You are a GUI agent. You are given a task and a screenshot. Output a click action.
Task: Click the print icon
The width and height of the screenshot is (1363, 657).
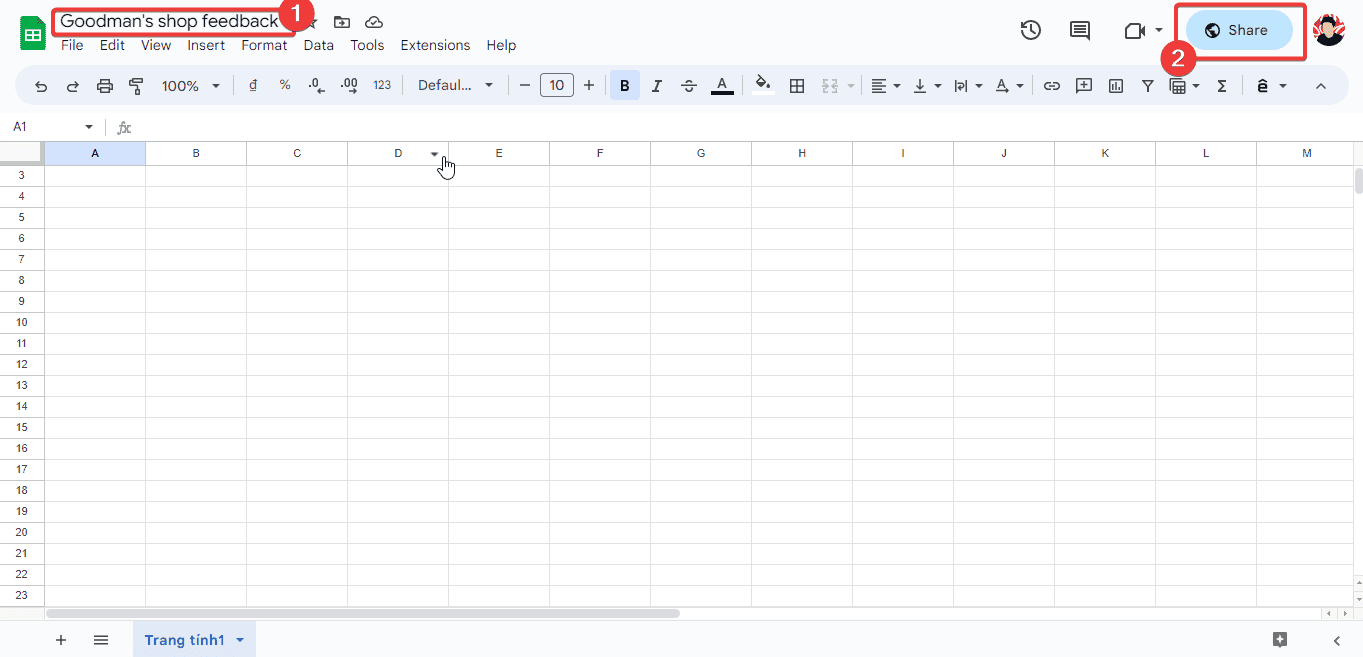pos(105,86)
